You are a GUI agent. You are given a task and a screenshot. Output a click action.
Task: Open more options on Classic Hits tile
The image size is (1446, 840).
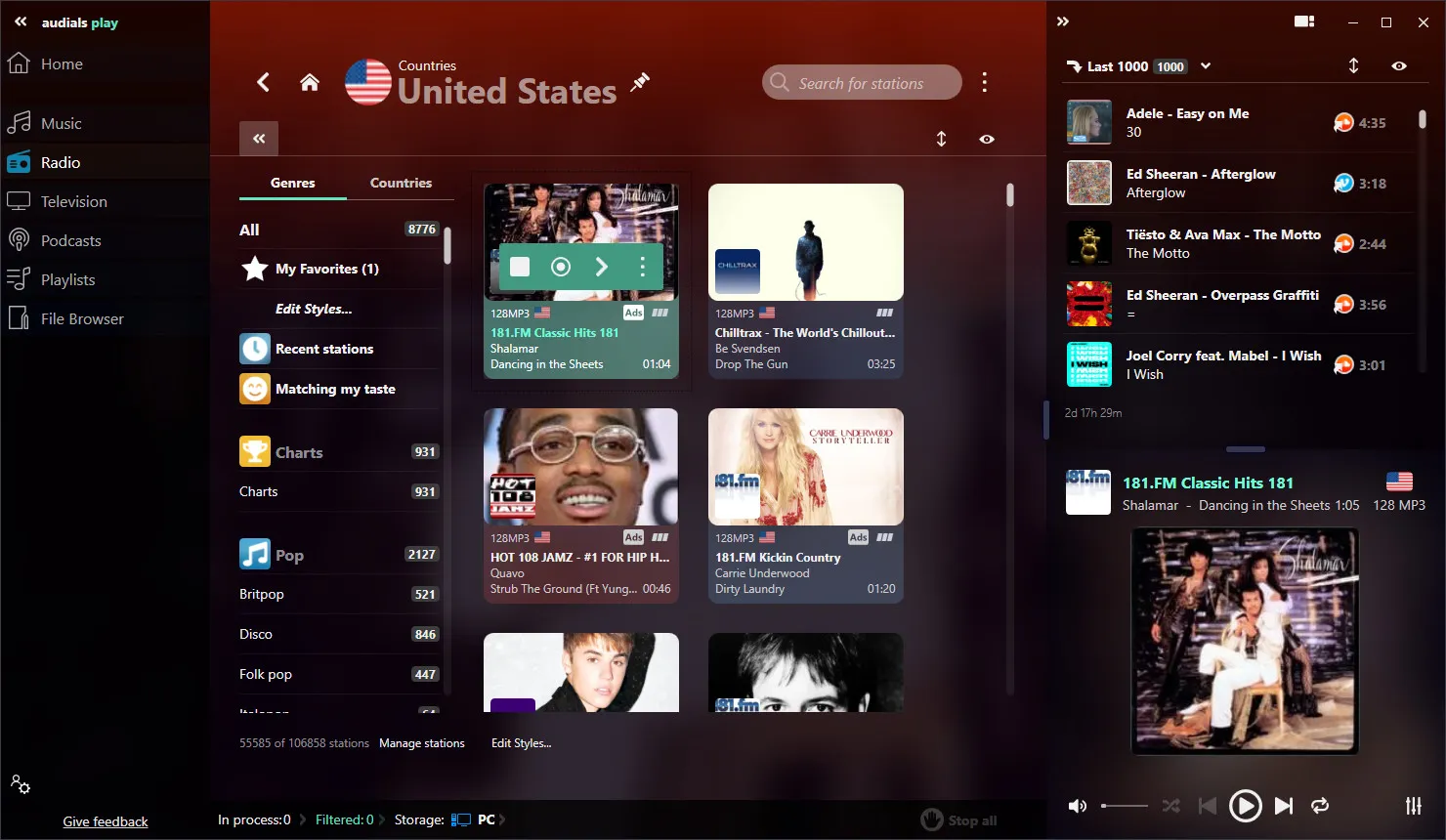tap(642, 267)
